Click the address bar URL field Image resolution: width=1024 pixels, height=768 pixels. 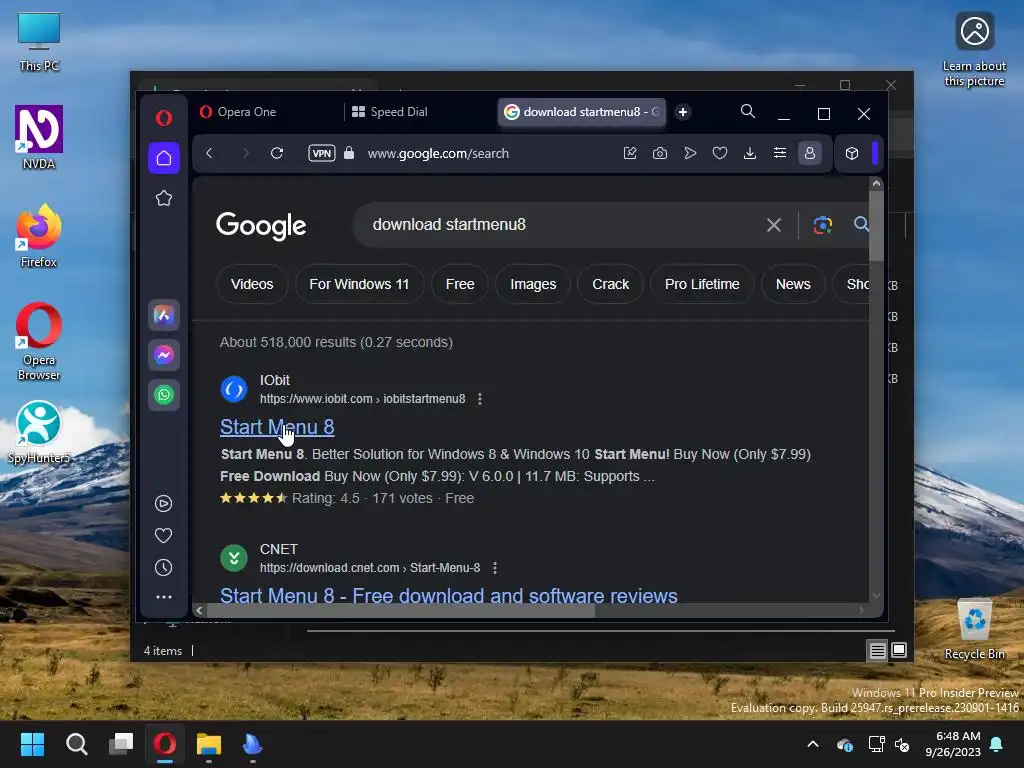[x=438, y=153]
